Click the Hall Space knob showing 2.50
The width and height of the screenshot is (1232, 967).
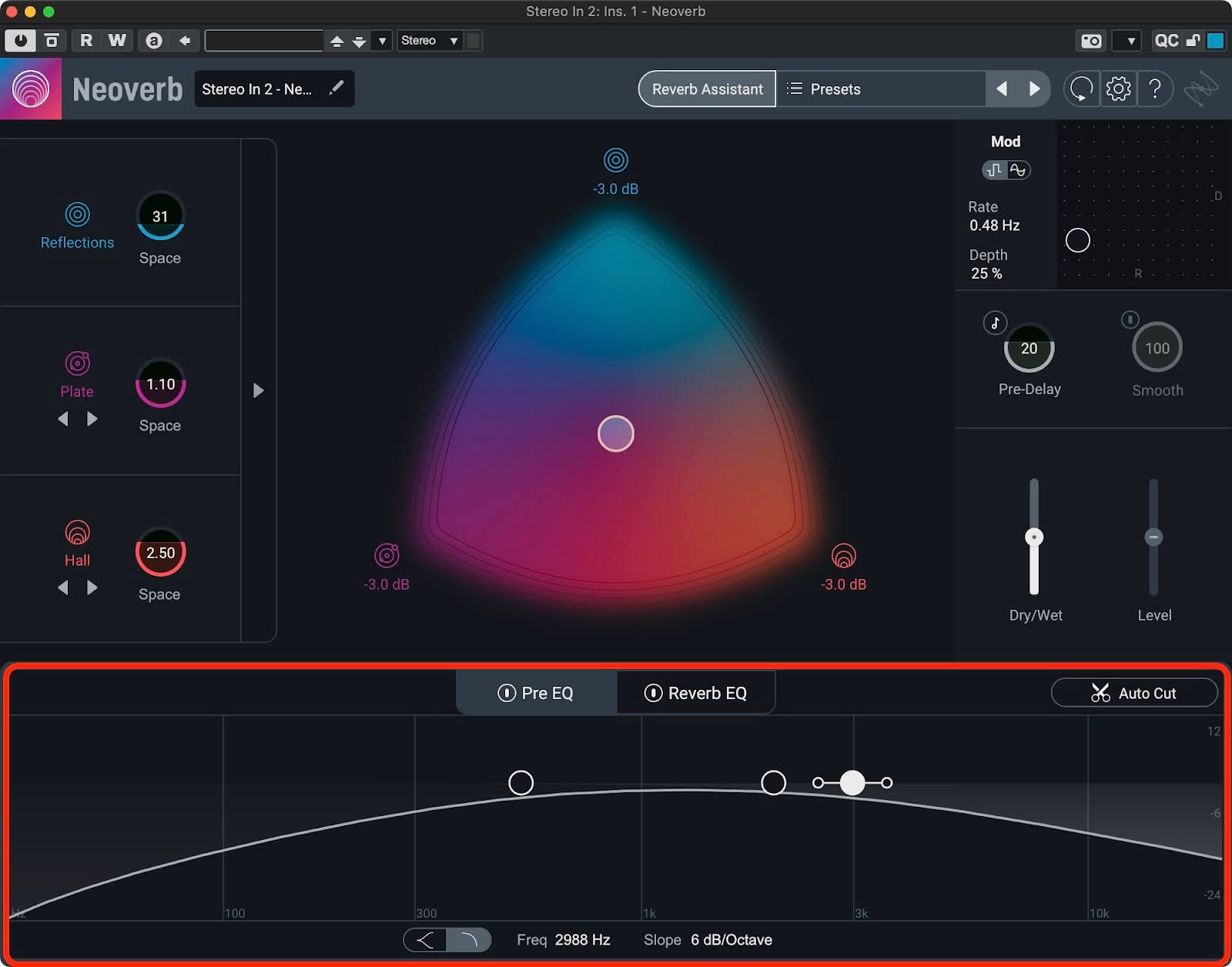click(160, 552)
